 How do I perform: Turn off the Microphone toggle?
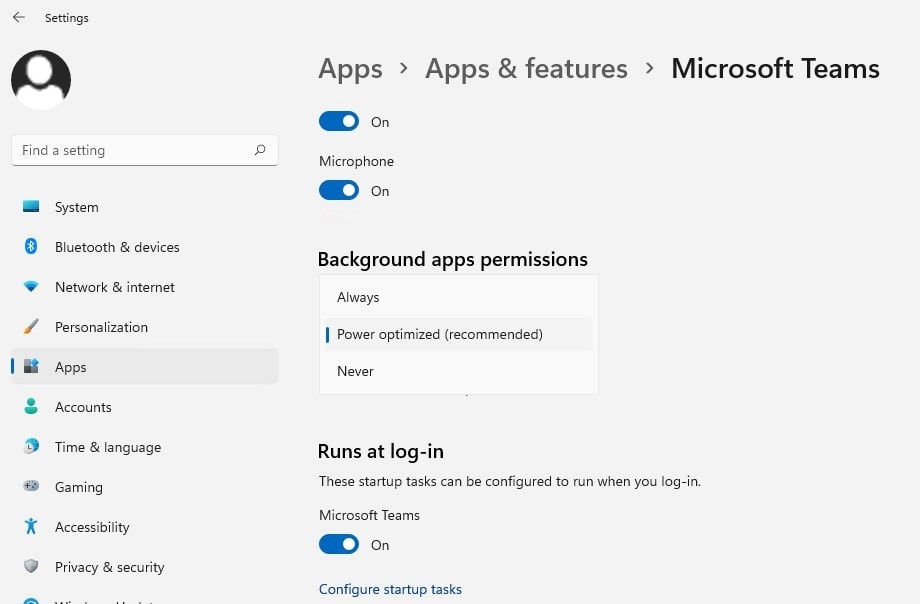[x=339, y=190]
